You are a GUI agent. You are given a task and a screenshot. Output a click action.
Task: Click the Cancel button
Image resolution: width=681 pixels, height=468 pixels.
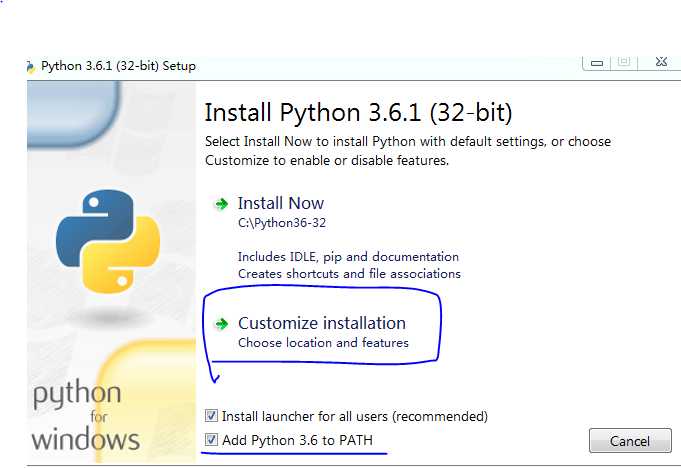630,441
